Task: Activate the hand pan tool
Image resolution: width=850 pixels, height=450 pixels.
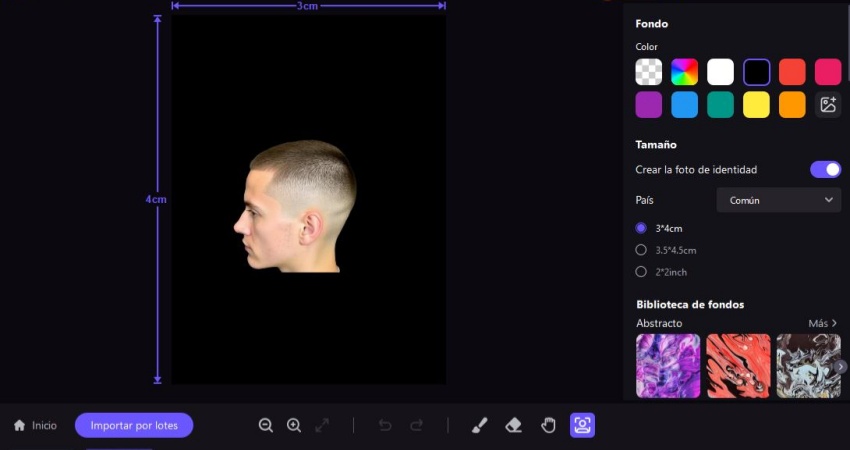Action: pos(548,425)
